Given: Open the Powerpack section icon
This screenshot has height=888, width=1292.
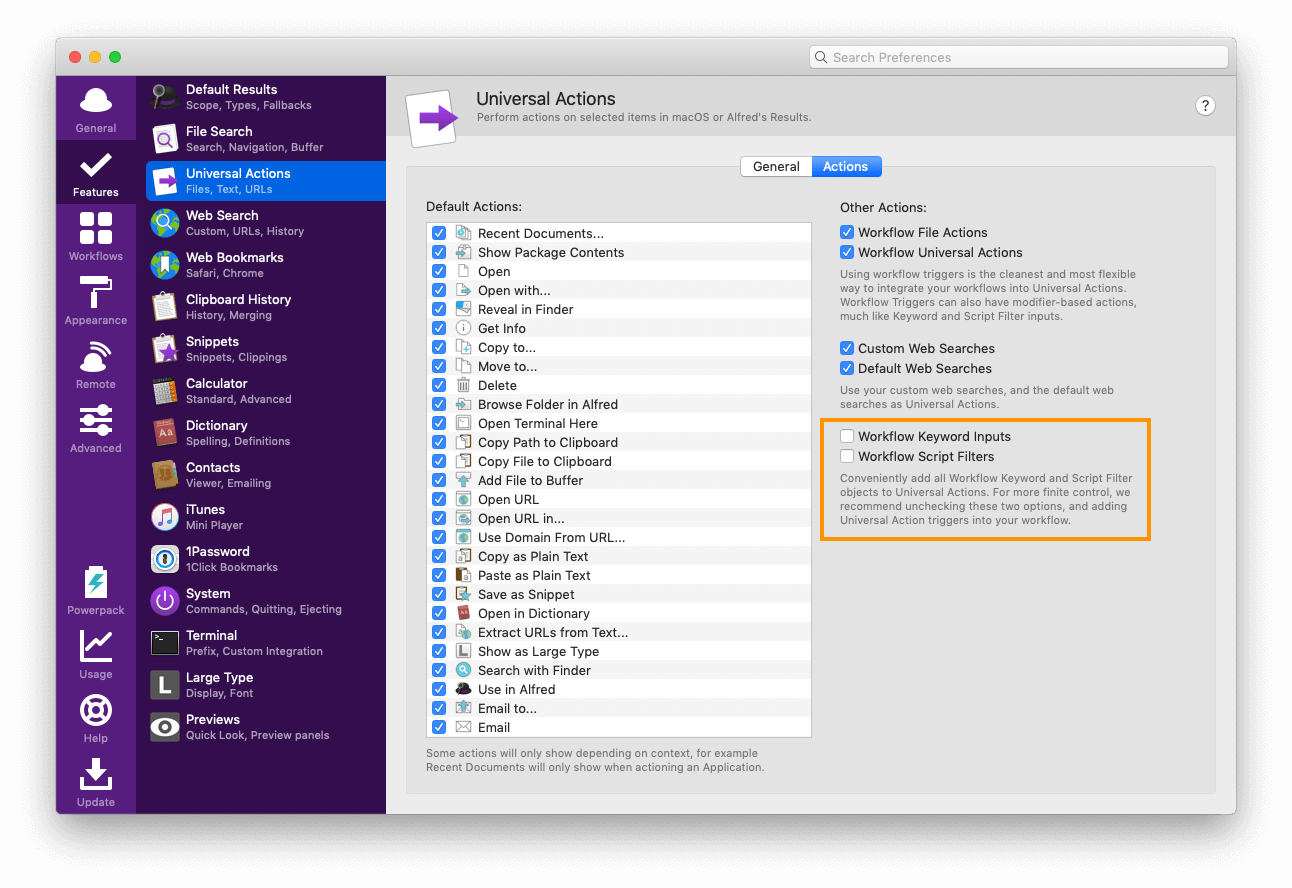Looking at the screenshot, I should point(95,588).
